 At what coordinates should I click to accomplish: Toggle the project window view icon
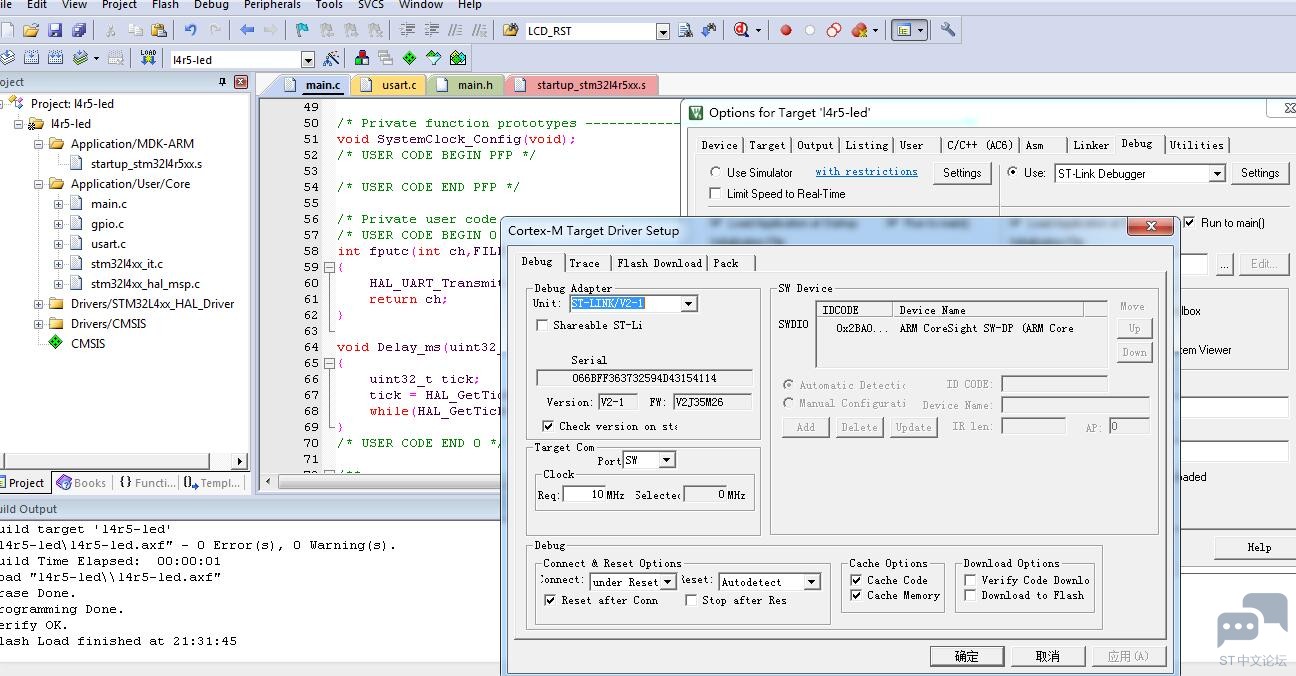904,30
